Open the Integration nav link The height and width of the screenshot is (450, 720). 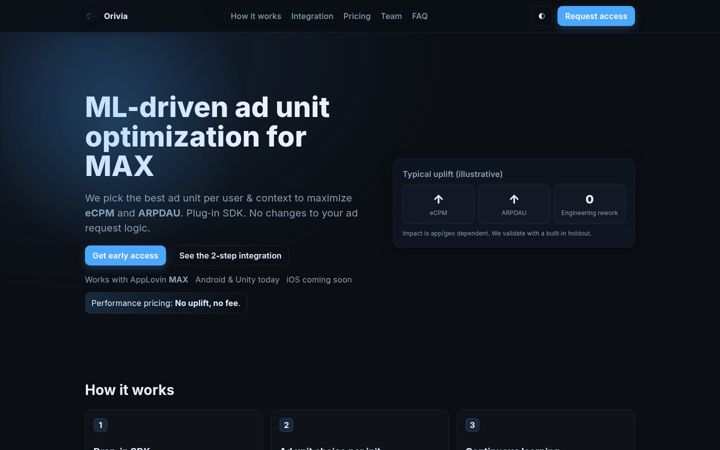click(312, 16)
